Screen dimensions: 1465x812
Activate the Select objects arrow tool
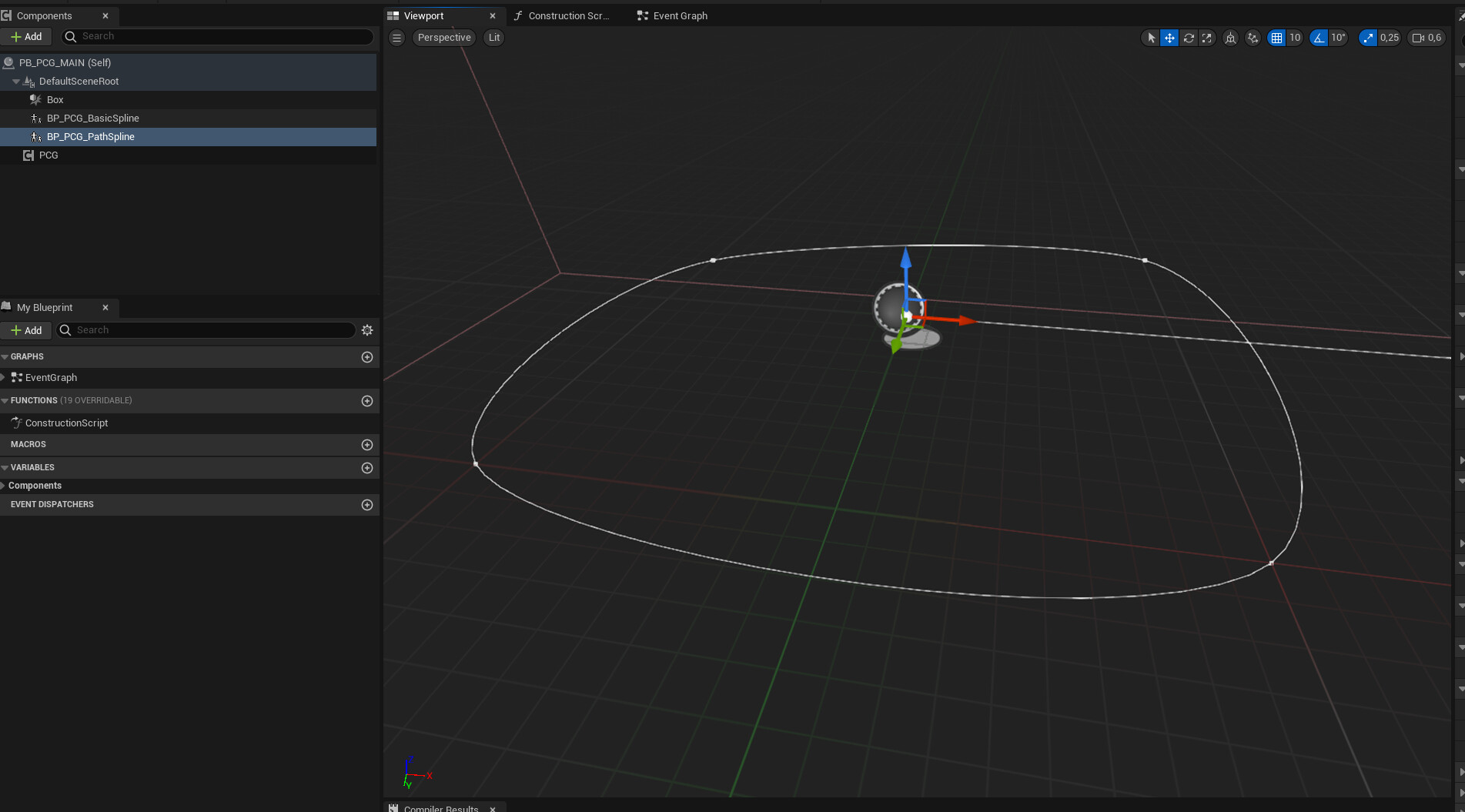click(x=1151, y=38)
